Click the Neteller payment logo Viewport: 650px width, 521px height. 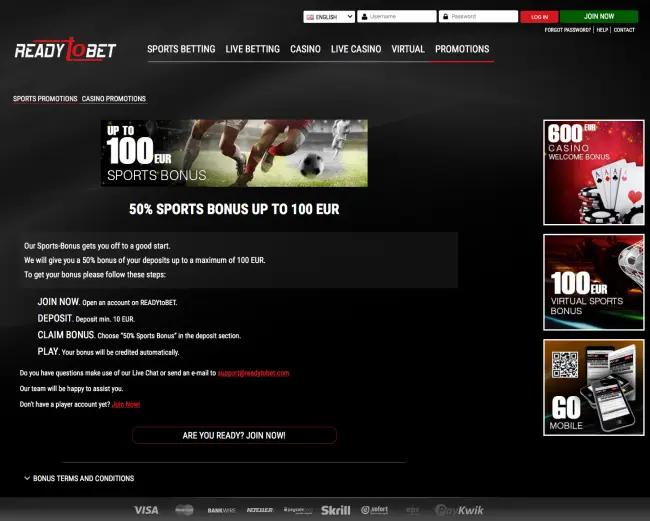point(259,510)
